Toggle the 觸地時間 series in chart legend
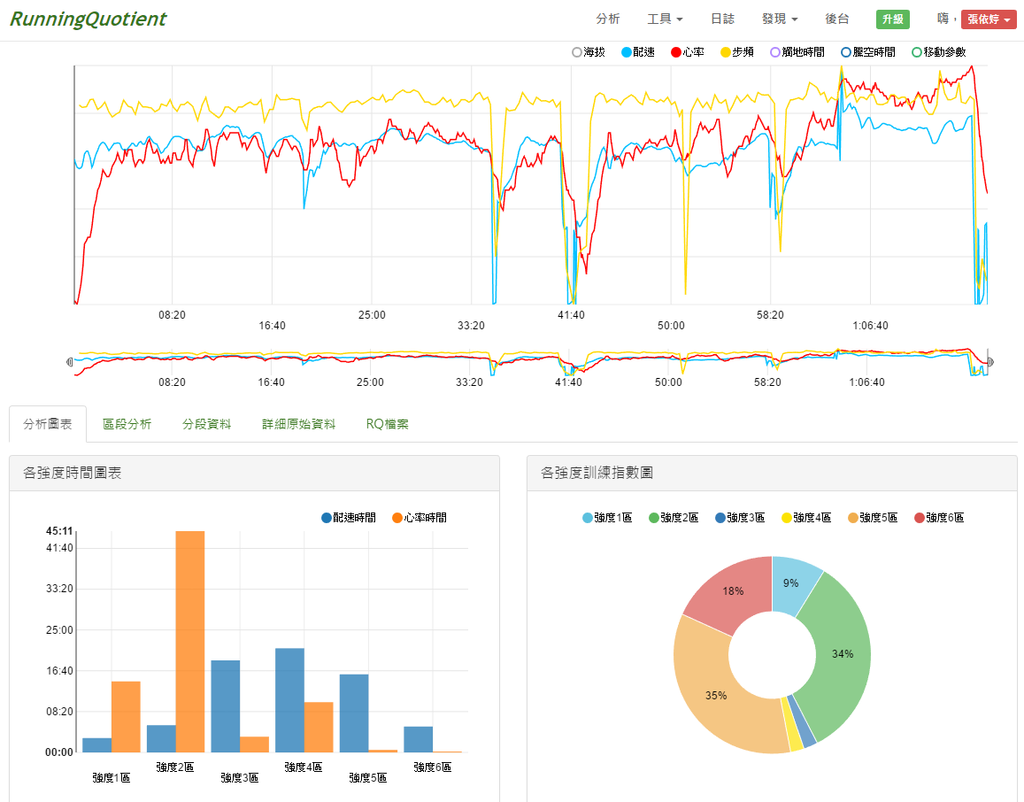This screenshot has height=802, width=1024. [797, 52]
